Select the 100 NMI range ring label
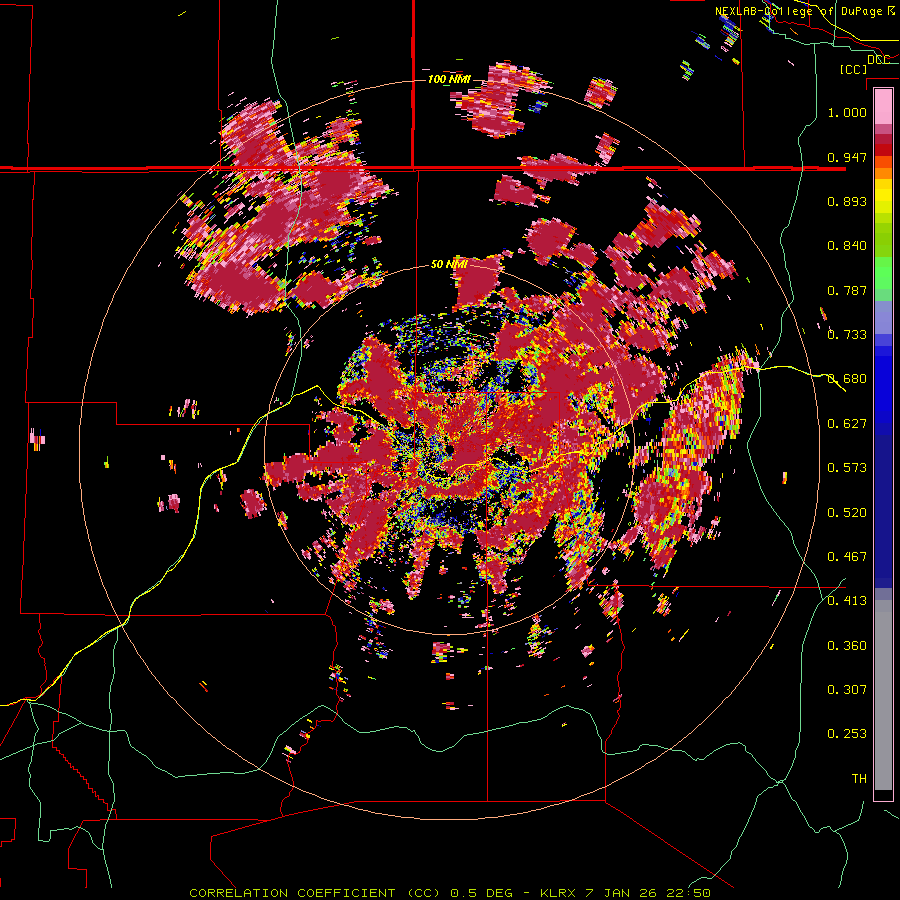 click(x=449, y=79)
